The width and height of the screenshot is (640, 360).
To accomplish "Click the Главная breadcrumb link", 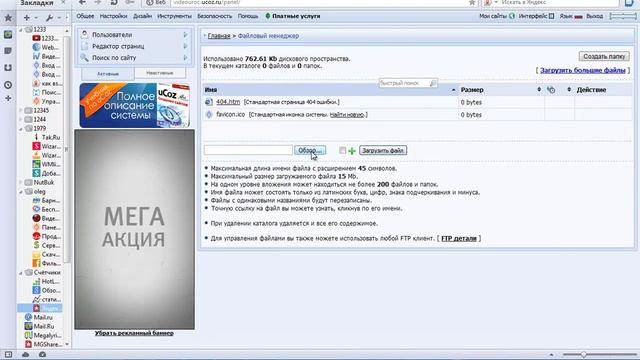I will pos(219,36).
